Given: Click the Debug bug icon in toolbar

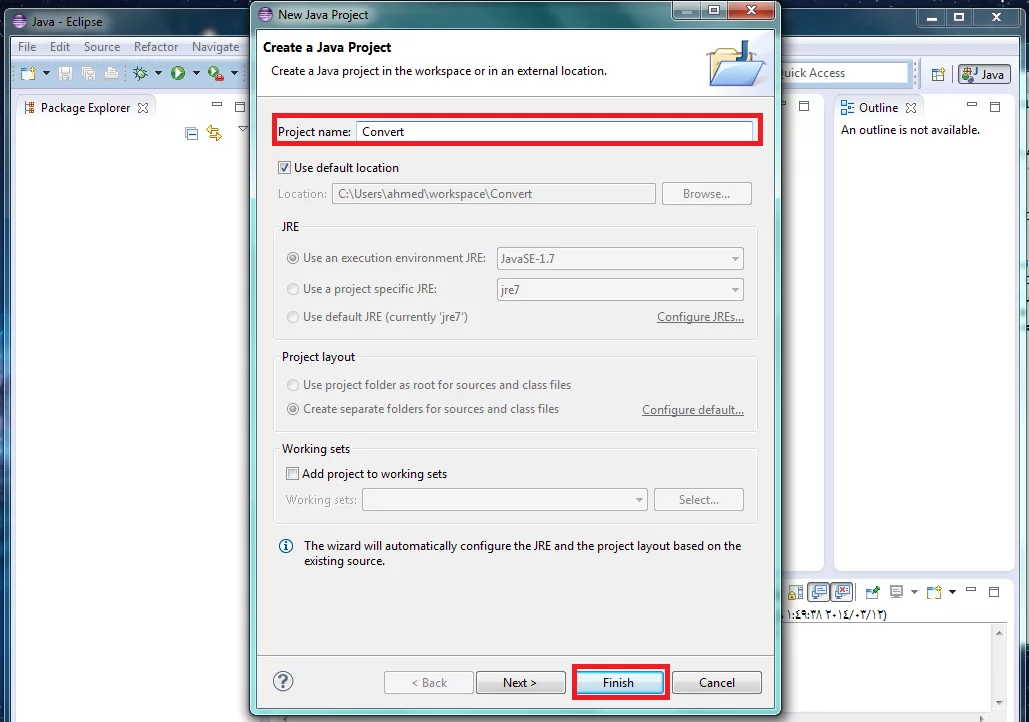Looking at the screenshot, I should [x=140, y=73].
